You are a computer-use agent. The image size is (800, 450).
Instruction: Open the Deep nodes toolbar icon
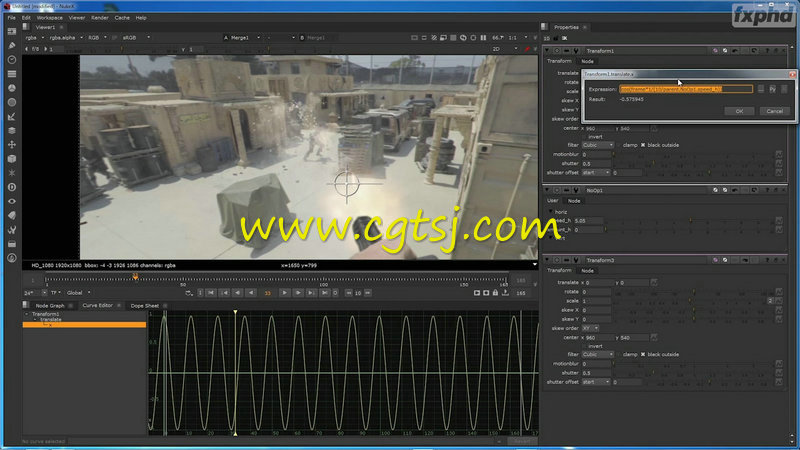tap(12, 187)
